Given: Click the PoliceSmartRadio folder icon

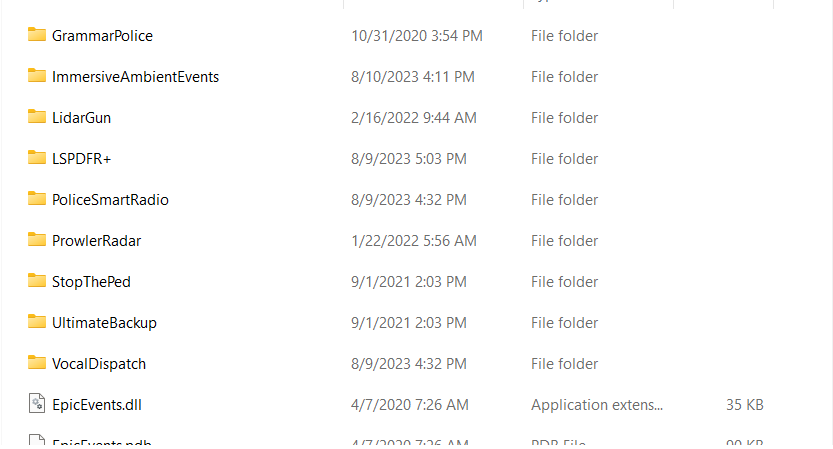Looking at the screenshot, I should pos(37,199).
